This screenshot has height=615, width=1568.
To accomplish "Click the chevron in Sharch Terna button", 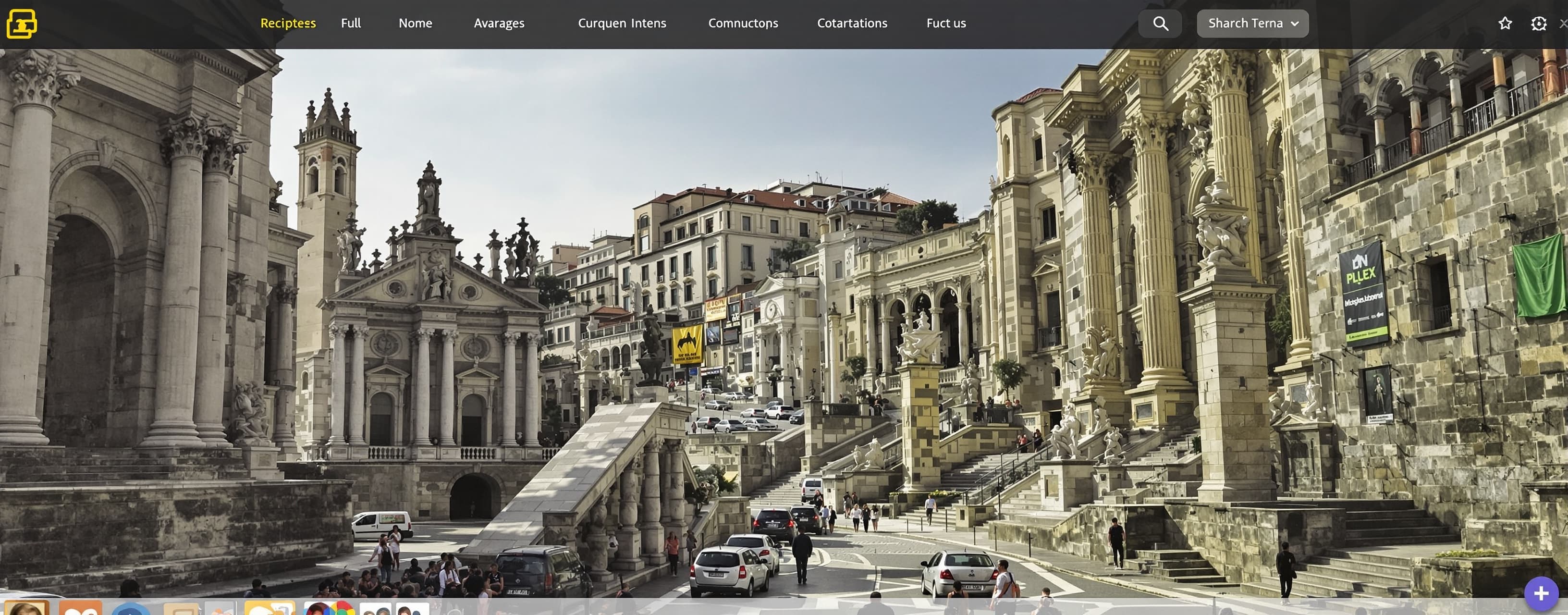I will (1295, 24).
